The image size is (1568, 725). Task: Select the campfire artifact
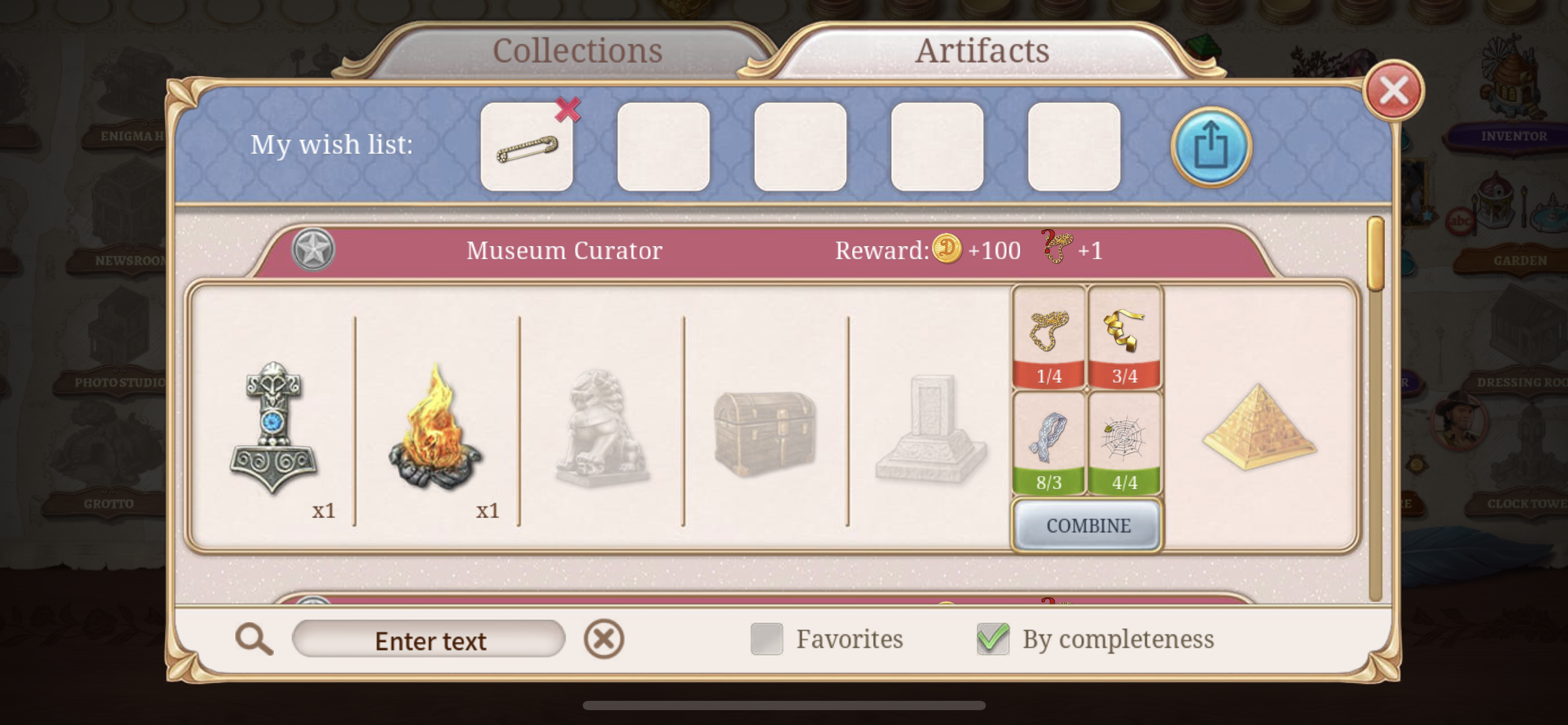coord(436,428)
